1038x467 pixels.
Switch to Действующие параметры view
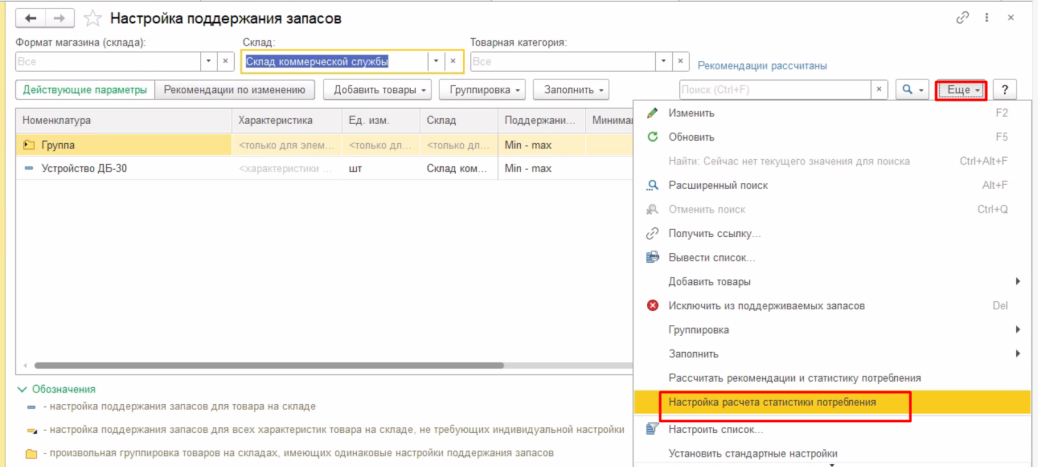85,90
